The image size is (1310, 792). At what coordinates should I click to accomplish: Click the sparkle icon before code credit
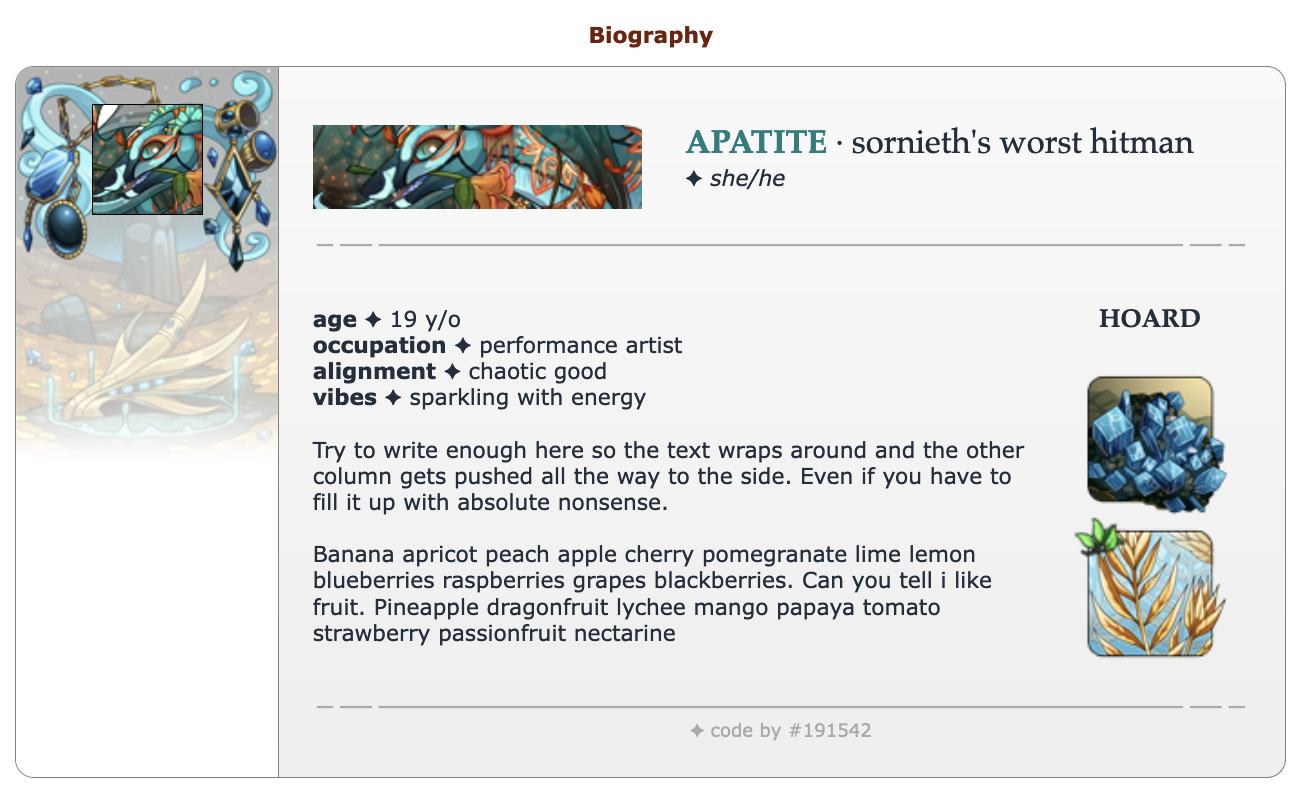point(697,731)
